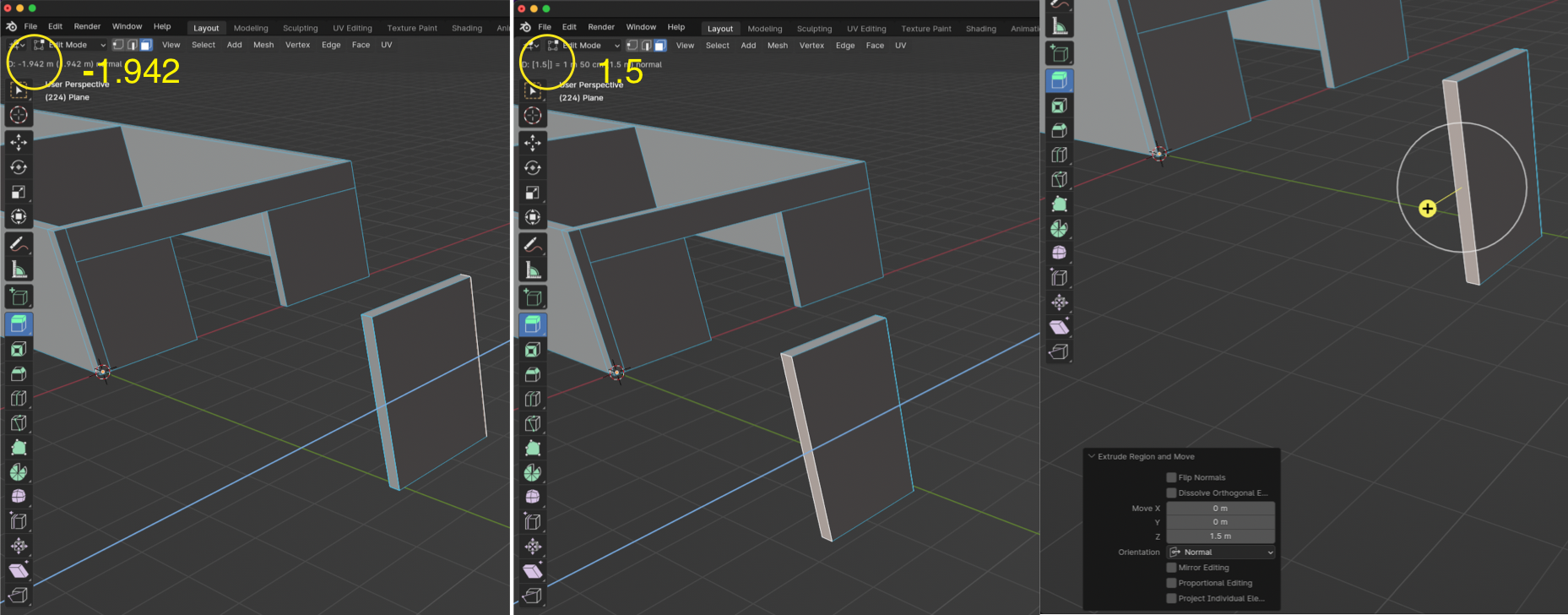
Task: Toggle Project Individual Elements checkbox
Action: 1171,598
